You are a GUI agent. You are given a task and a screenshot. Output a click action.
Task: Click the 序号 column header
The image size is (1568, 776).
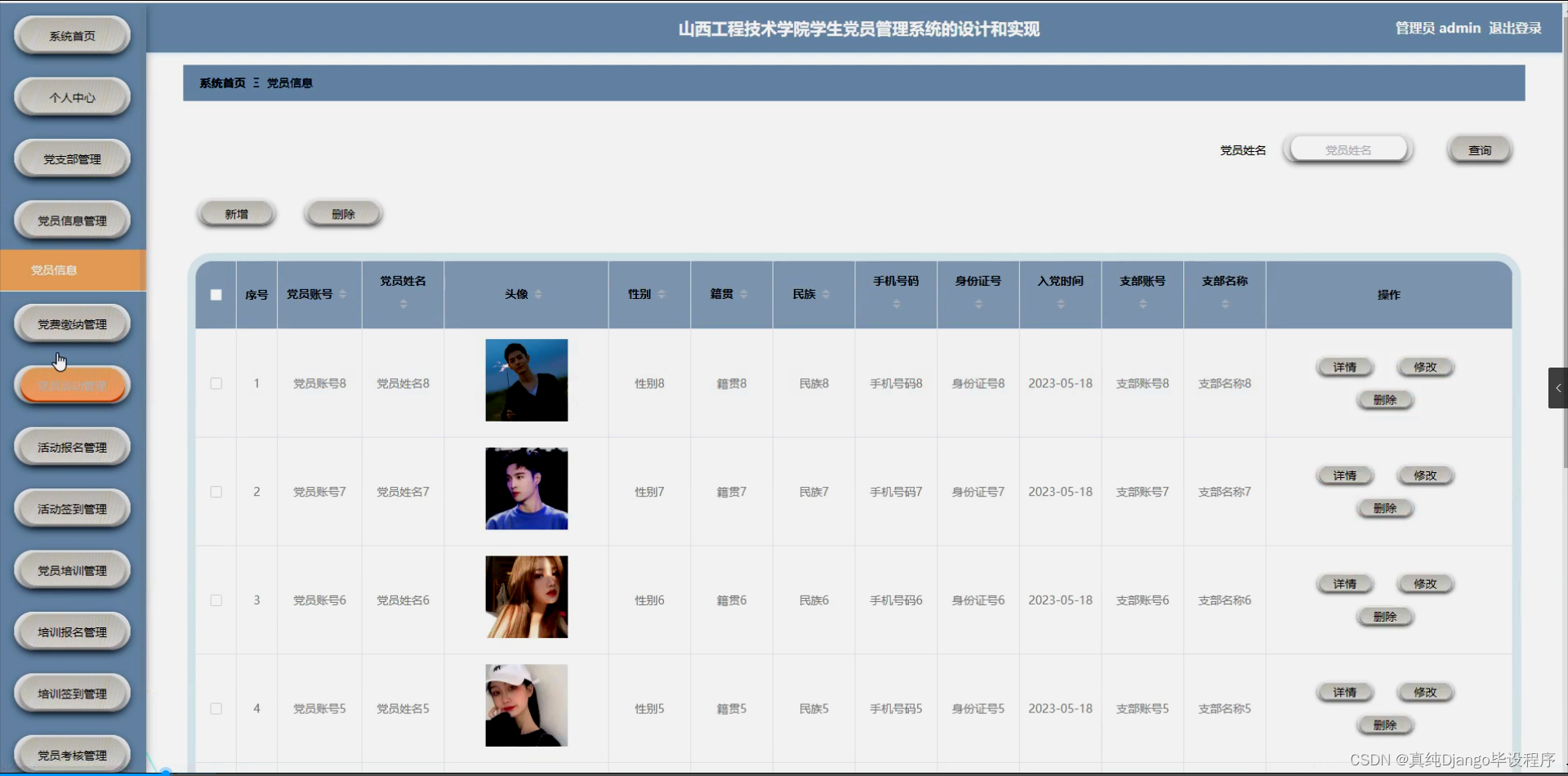click(256, 295)
